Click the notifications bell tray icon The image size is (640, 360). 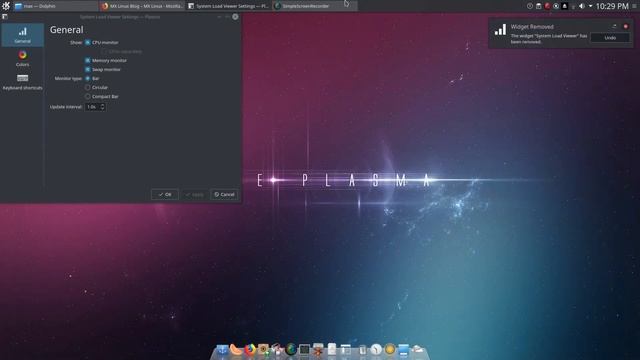[564, 6]
